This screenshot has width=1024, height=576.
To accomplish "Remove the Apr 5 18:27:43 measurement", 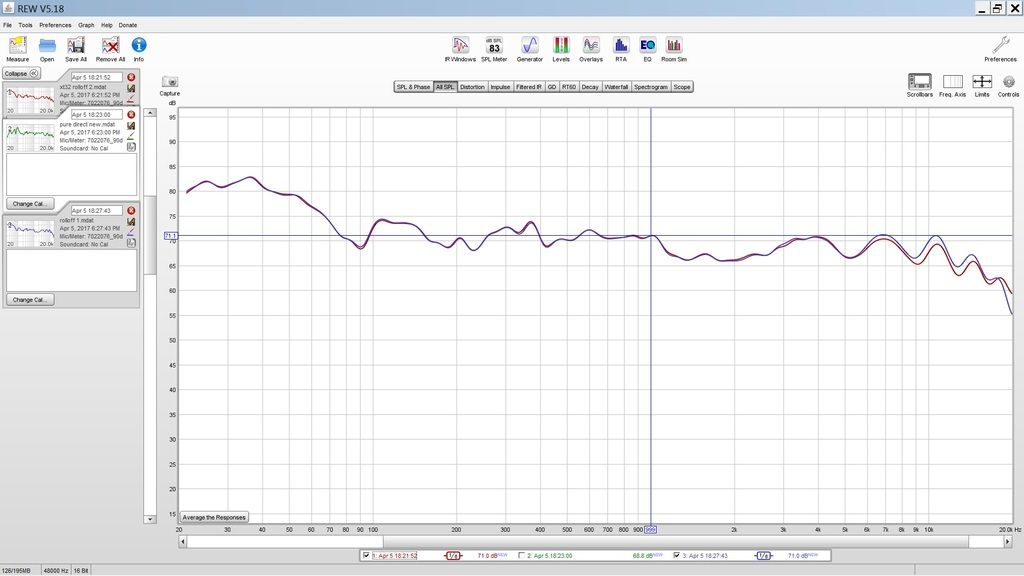I will (131, 210).
